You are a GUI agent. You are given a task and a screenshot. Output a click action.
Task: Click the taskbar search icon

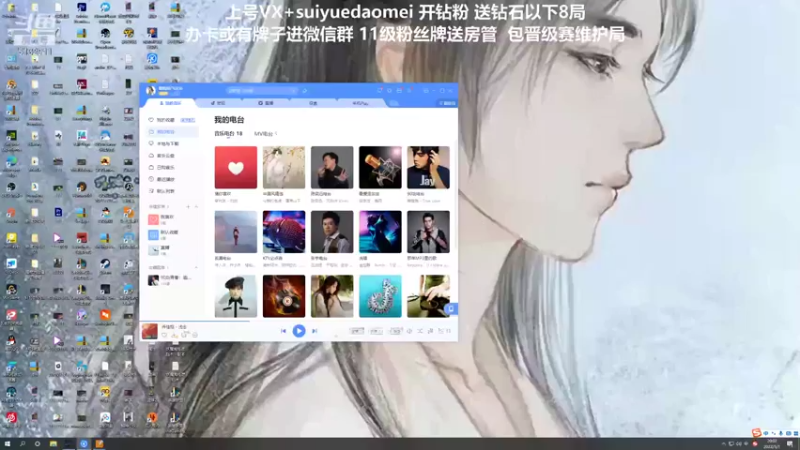pos(22,444)
